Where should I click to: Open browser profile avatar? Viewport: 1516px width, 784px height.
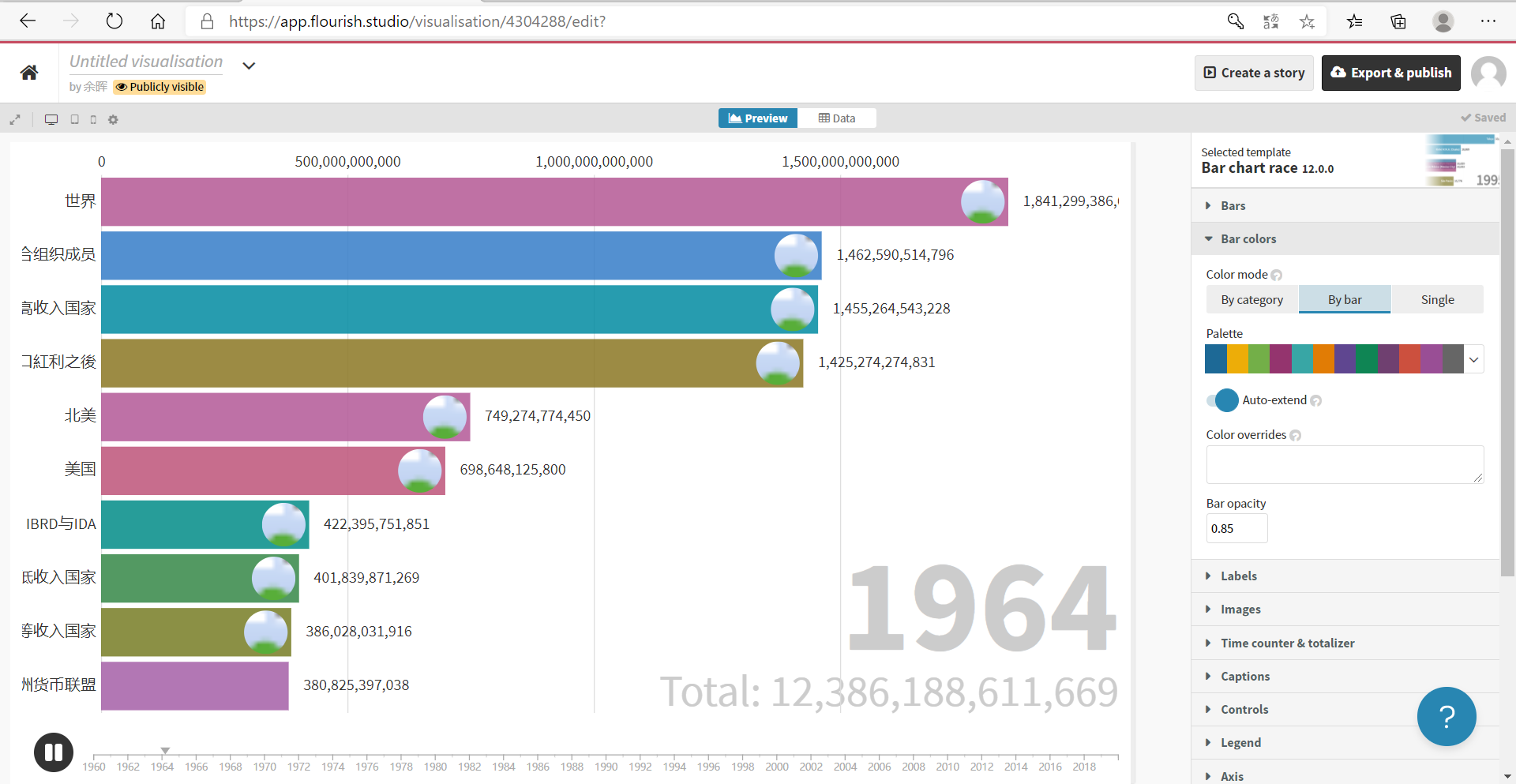[x=1443, y=21]
